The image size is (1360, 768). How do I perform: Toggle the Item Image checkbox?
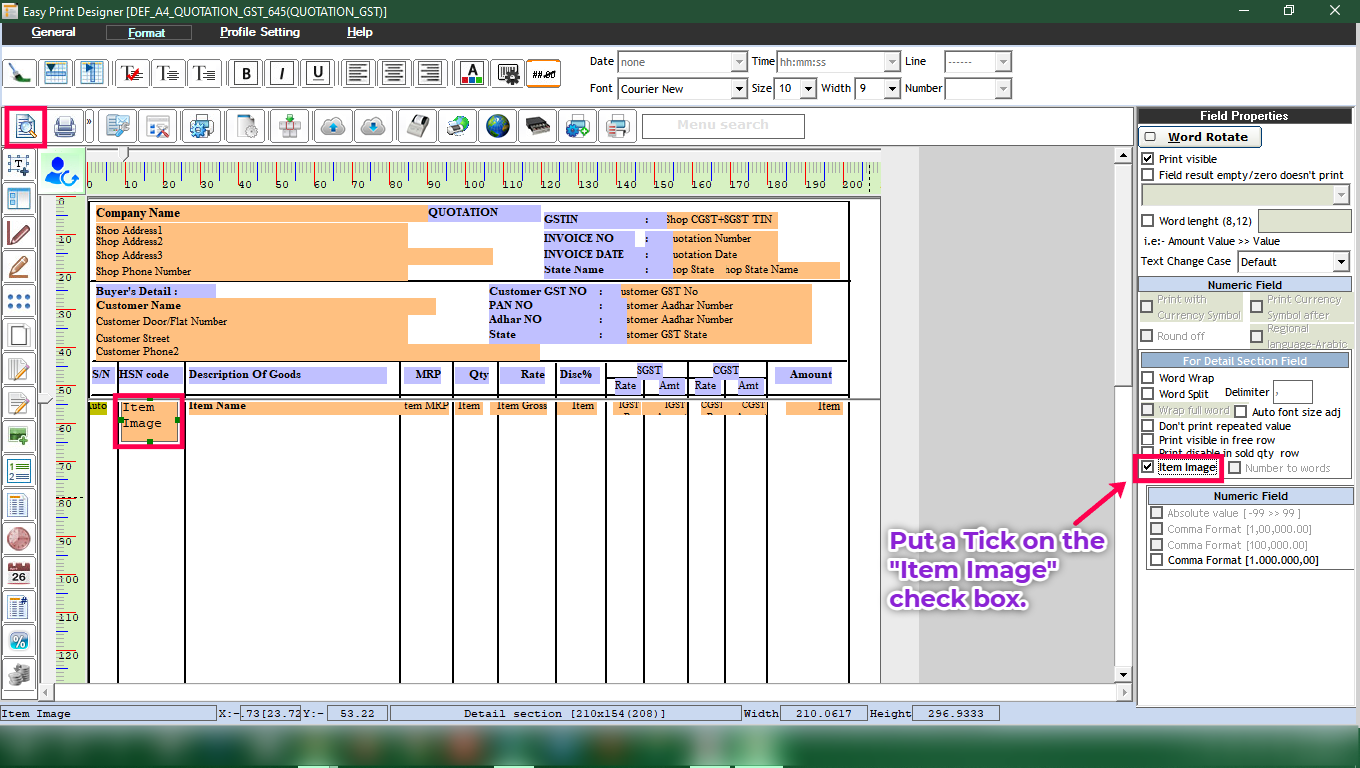1148,467
